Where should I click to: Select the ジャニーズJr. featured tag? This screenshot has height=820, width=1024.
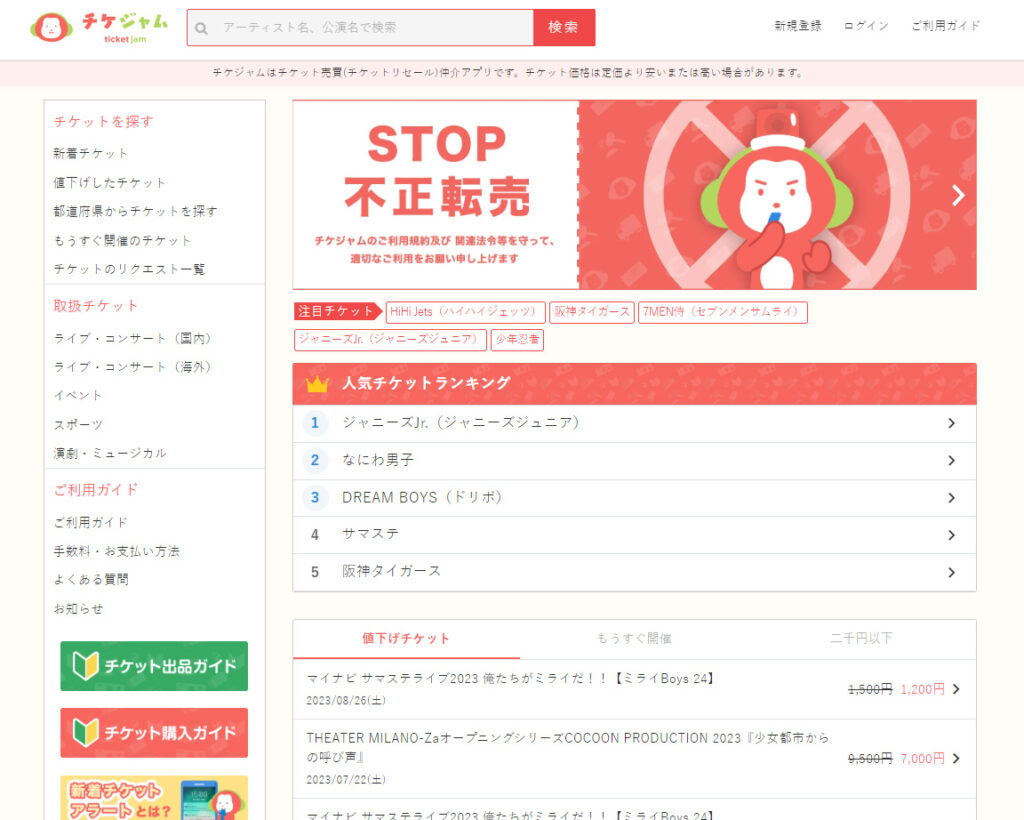[391, 339]
